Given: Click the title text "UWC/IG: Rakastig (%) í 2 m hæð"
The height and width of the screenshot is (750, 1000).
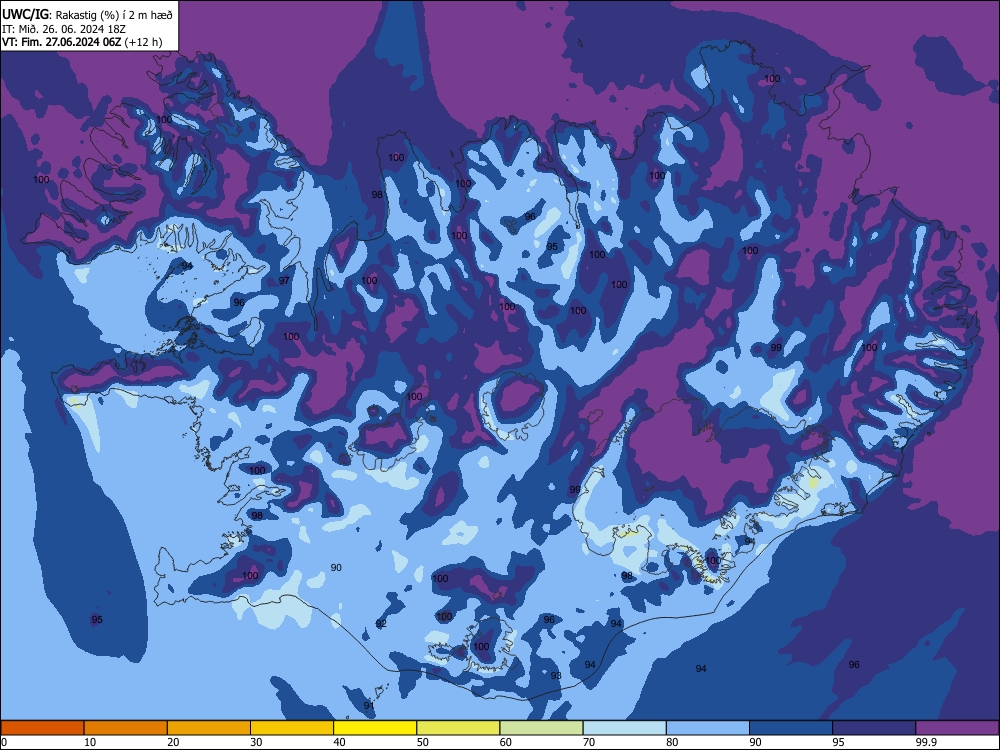Looking at the screenshot, I should 87,14.
